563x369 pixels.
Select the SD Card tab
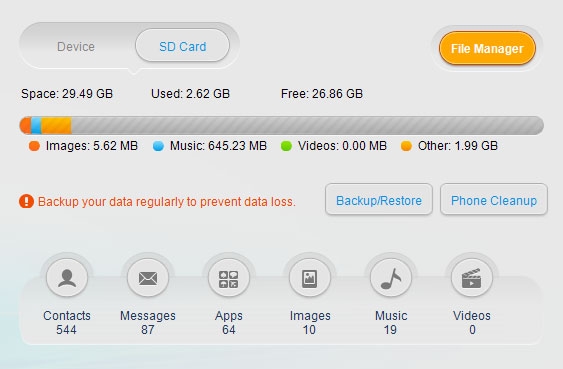pyautogui.click(x=182, y=46)
